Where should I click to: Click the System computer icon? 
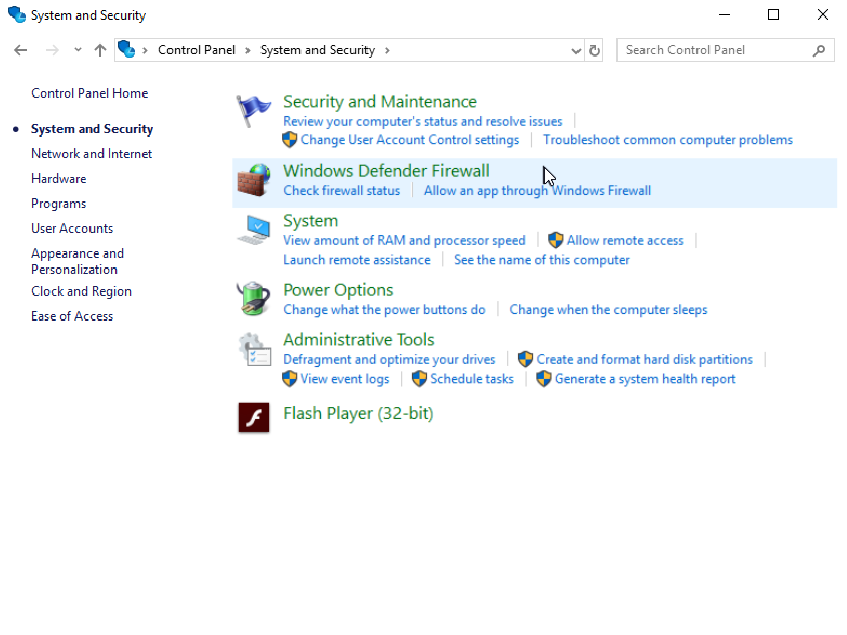click(x=253, y=230)
